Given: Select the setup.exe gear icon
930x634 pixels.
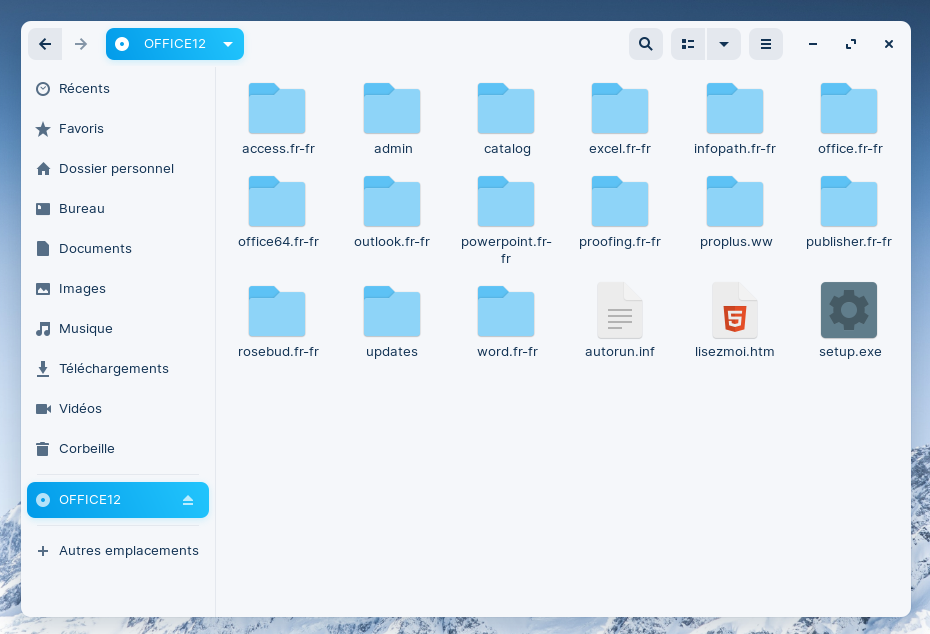Looking at the screenshot, I should (x=849, y=310).
